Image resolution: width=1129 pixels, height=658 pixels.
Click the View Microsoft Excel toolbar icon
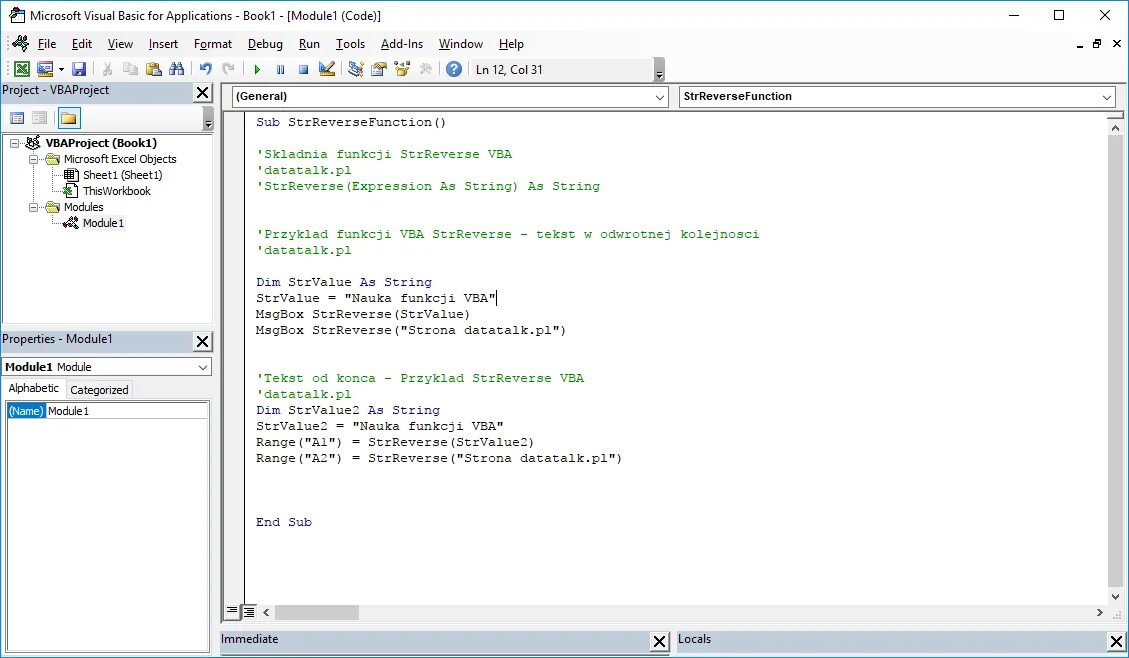(x=22, y=69)
